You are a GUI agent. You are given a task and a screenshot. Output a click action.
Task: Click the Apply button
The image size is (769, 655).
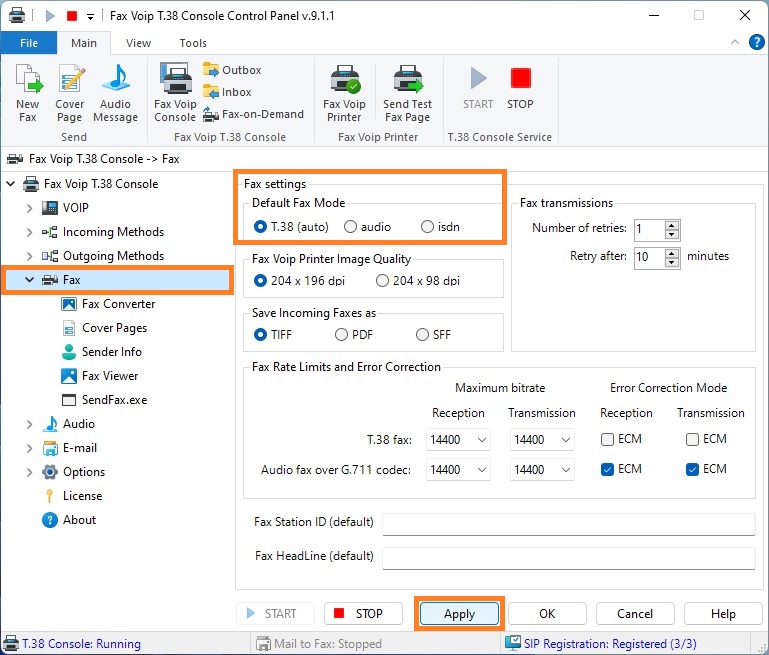coord(460,614)
